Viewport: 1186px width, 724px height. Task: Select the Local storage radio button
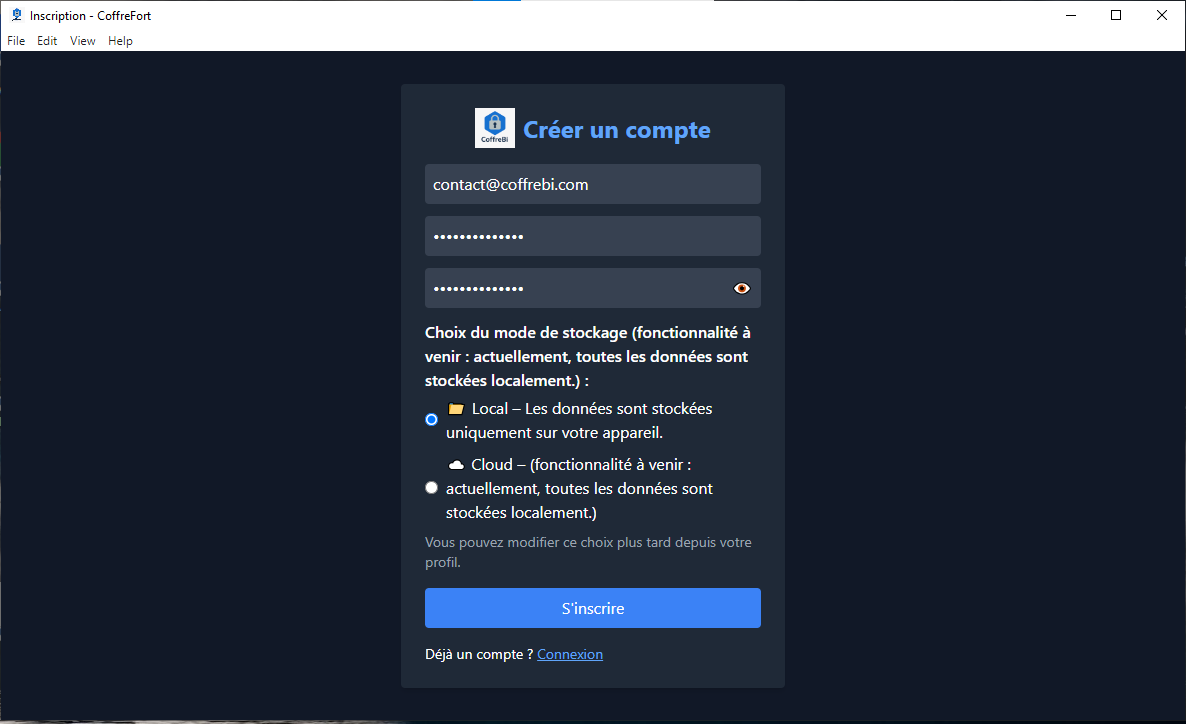tap(431, 419)
